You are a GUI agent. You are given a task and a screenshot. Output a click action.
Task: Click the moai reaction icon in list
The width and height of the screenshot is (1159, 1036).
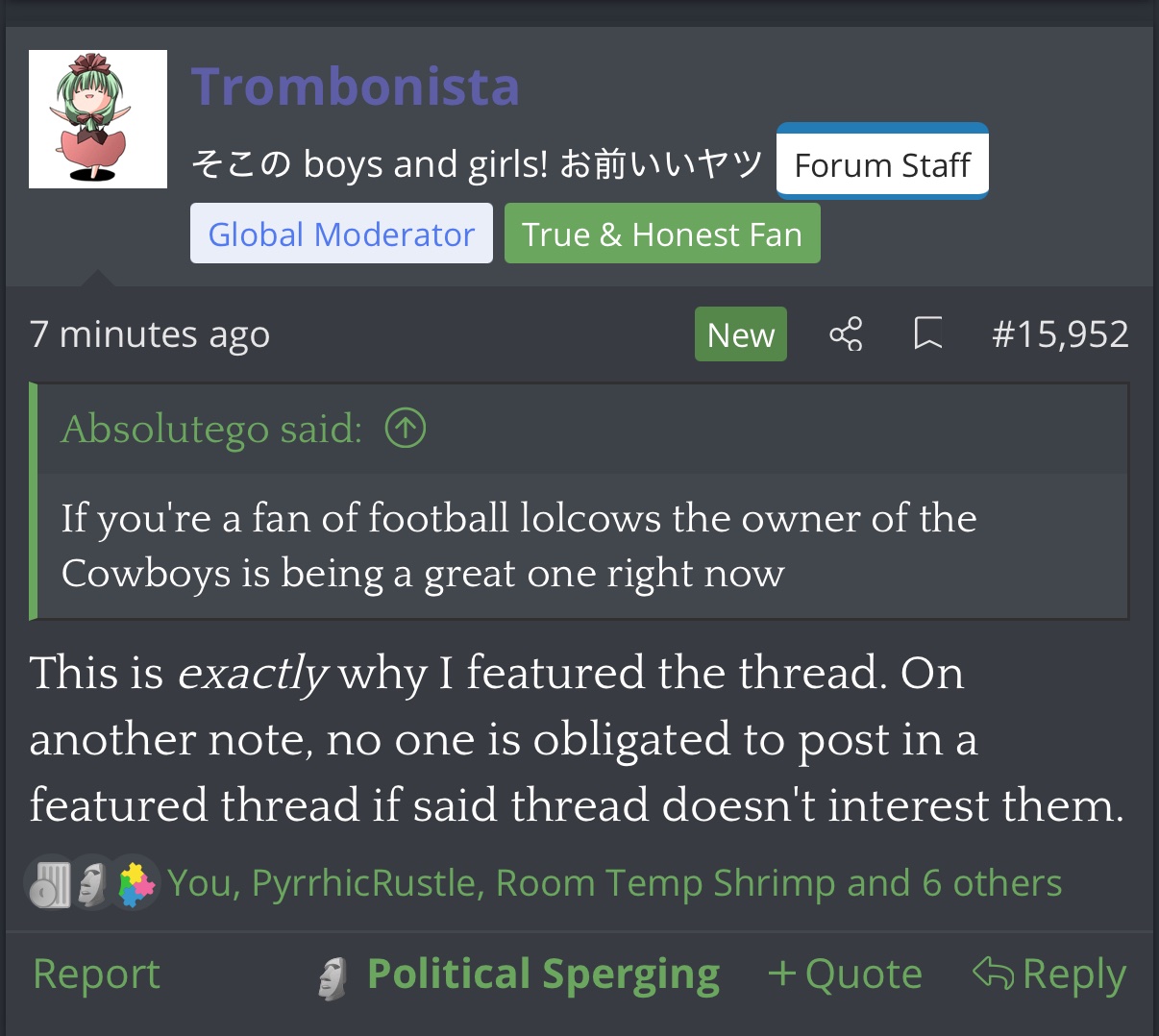coord(92,883)
